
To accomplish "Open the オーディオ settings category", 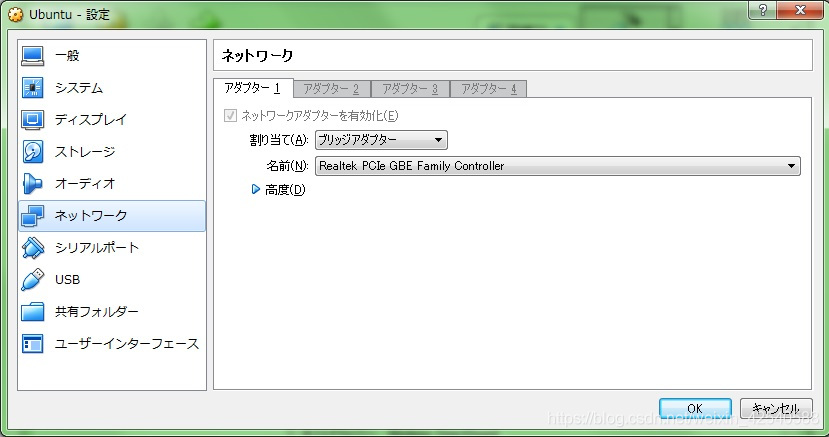I will (x=112, y=183).
